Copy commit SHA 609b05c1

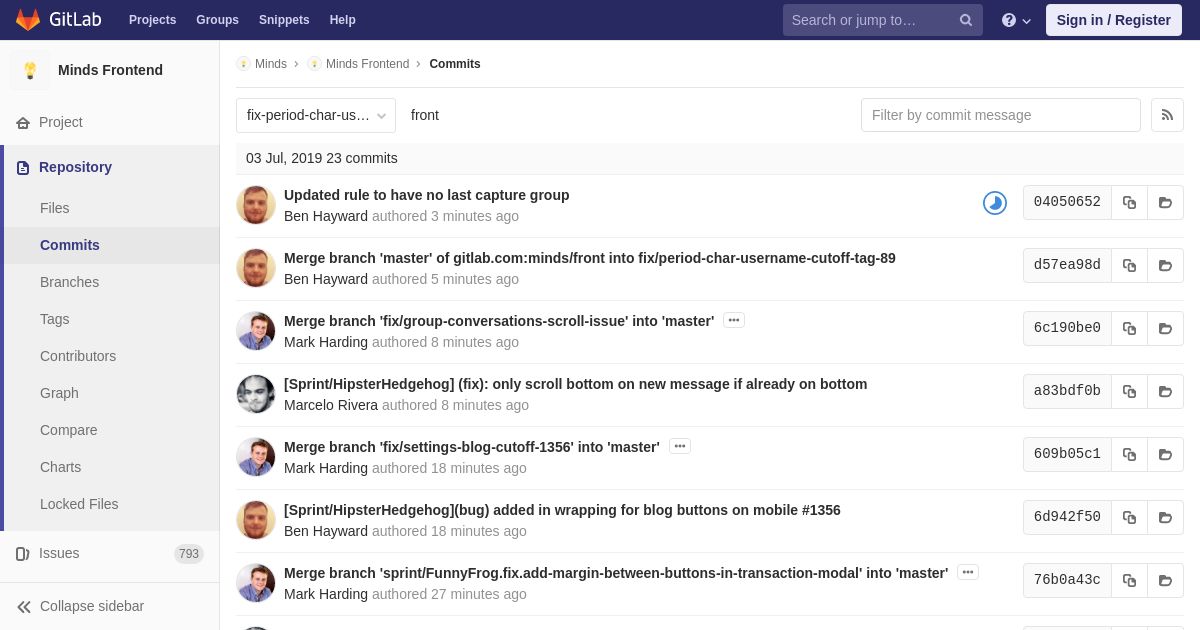click(1129, 454)
